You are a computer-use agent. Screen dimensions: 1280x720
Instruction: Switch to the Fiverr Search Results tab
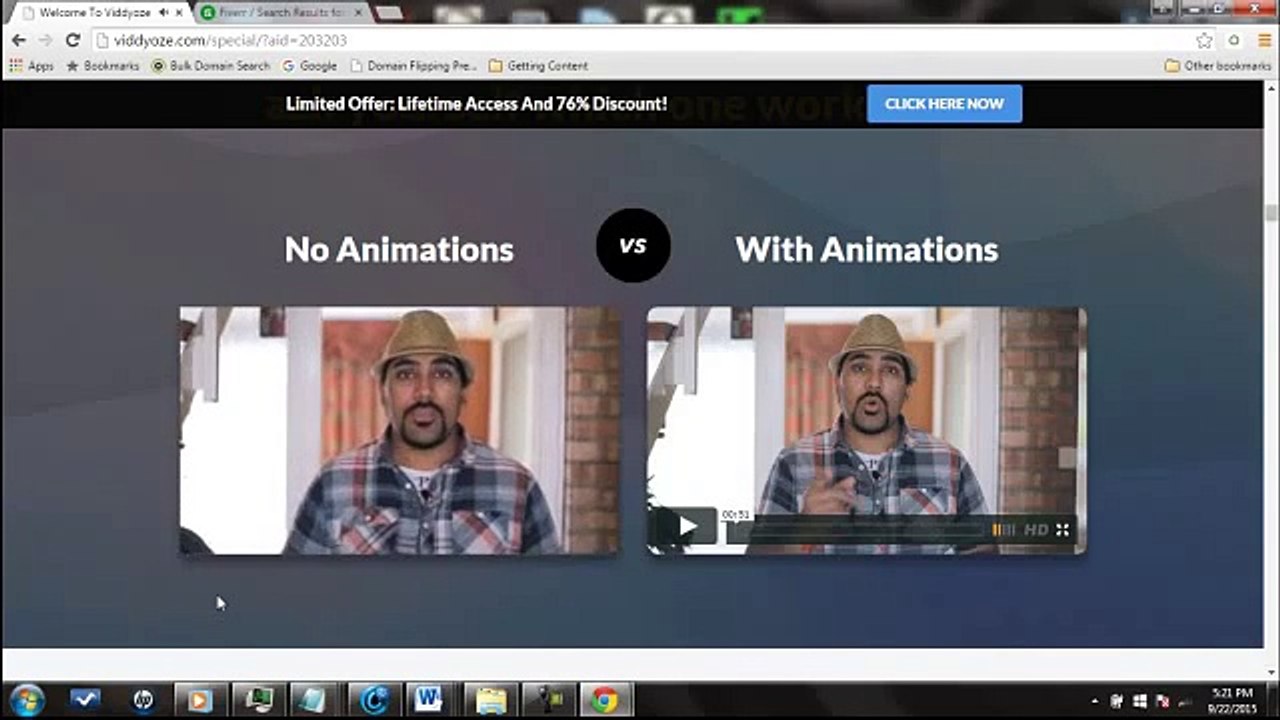click(x=283, y=12)
